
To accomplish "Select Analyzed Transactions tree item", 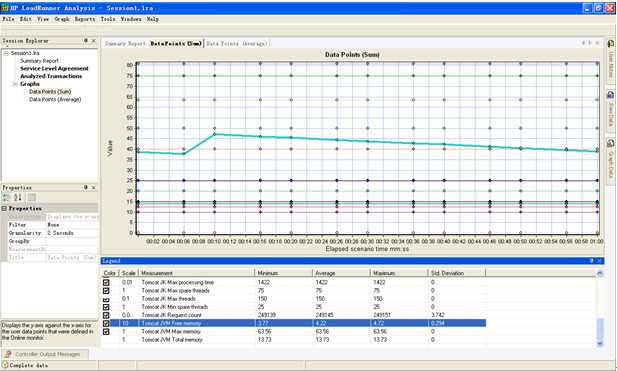I will (51, 76).
